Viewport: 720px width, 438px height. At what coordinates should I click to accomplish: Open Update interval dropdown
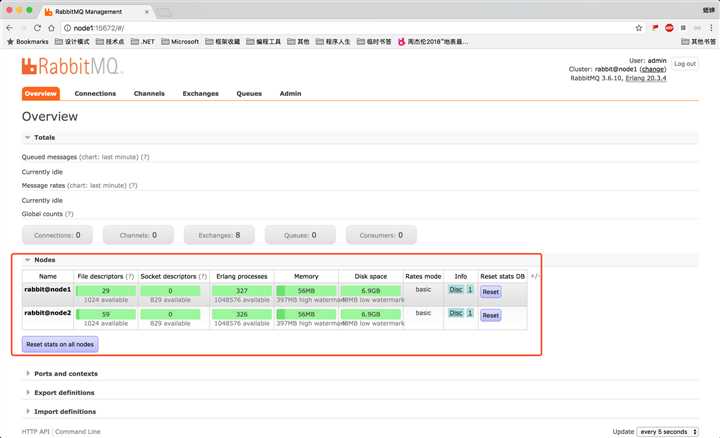coord(668,432)
